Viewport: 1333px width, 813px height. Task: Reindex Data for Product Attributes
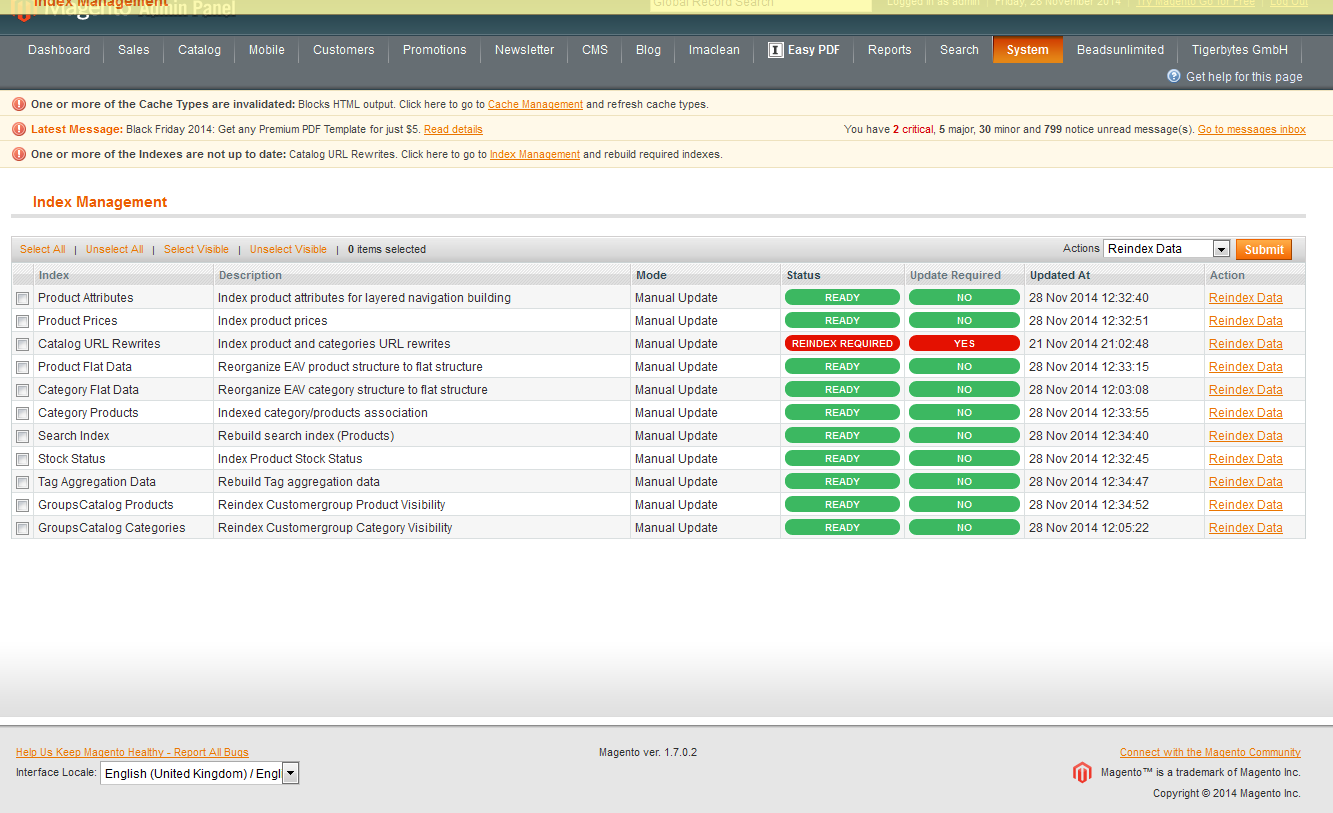(1245, 298)
